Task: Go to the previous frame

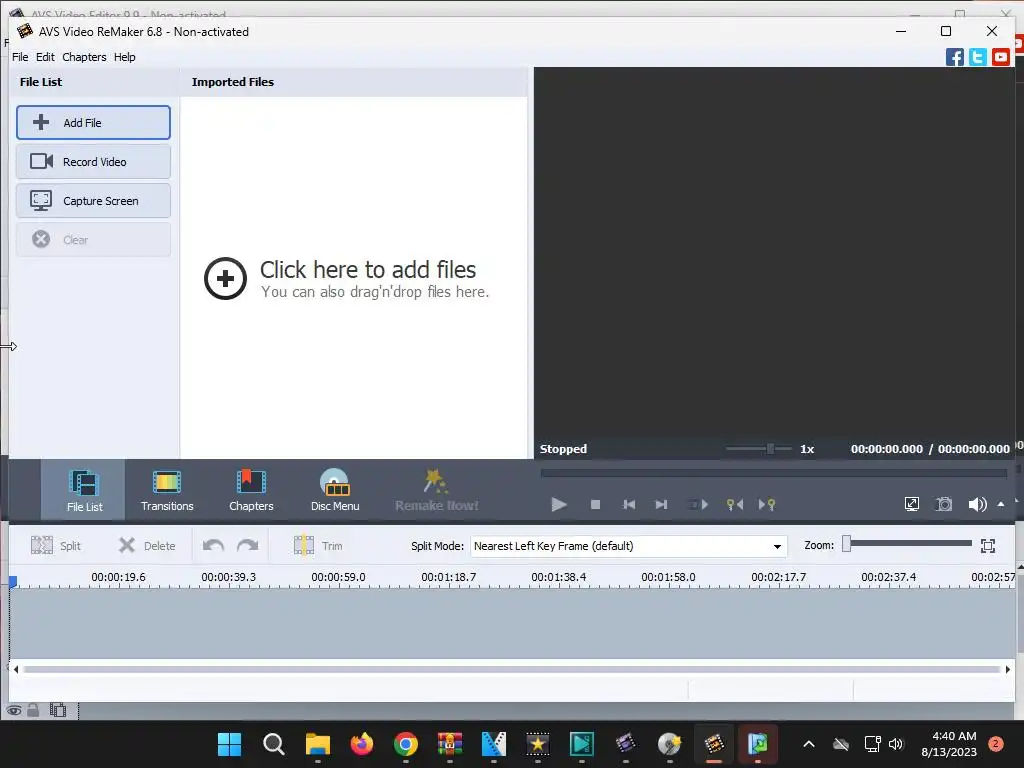Action: click(629, 505)
